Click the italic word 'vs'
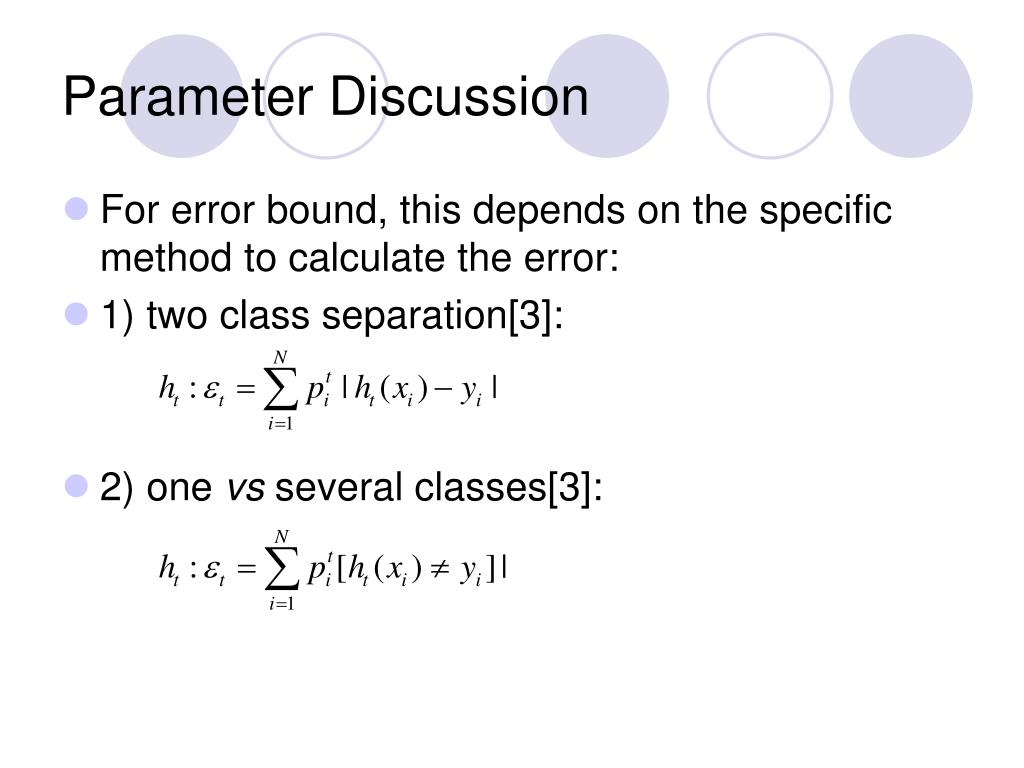1024x768 pixels. click(246, 488)
